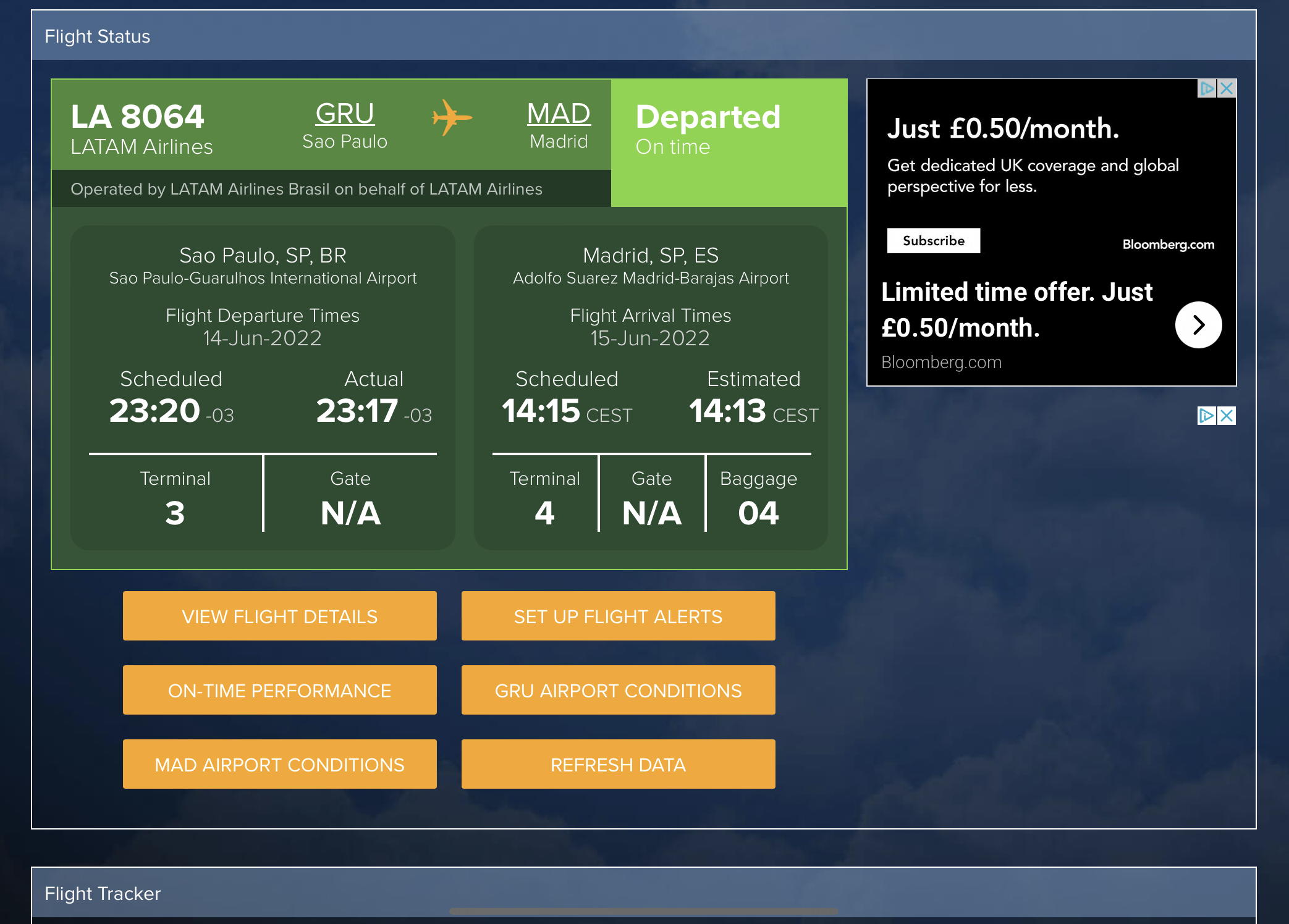Click the arrow circle on Bloomberg ad

(1198, 325)
